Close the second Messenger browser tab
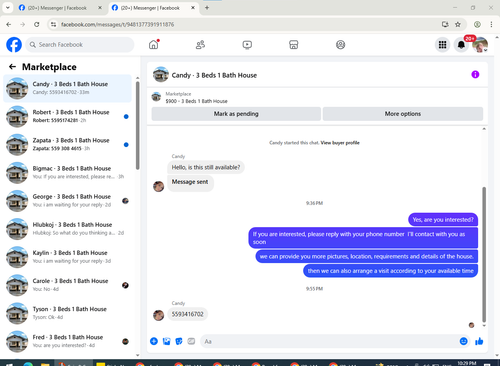Viewport: 500px width, 366px height. [193, 8]
